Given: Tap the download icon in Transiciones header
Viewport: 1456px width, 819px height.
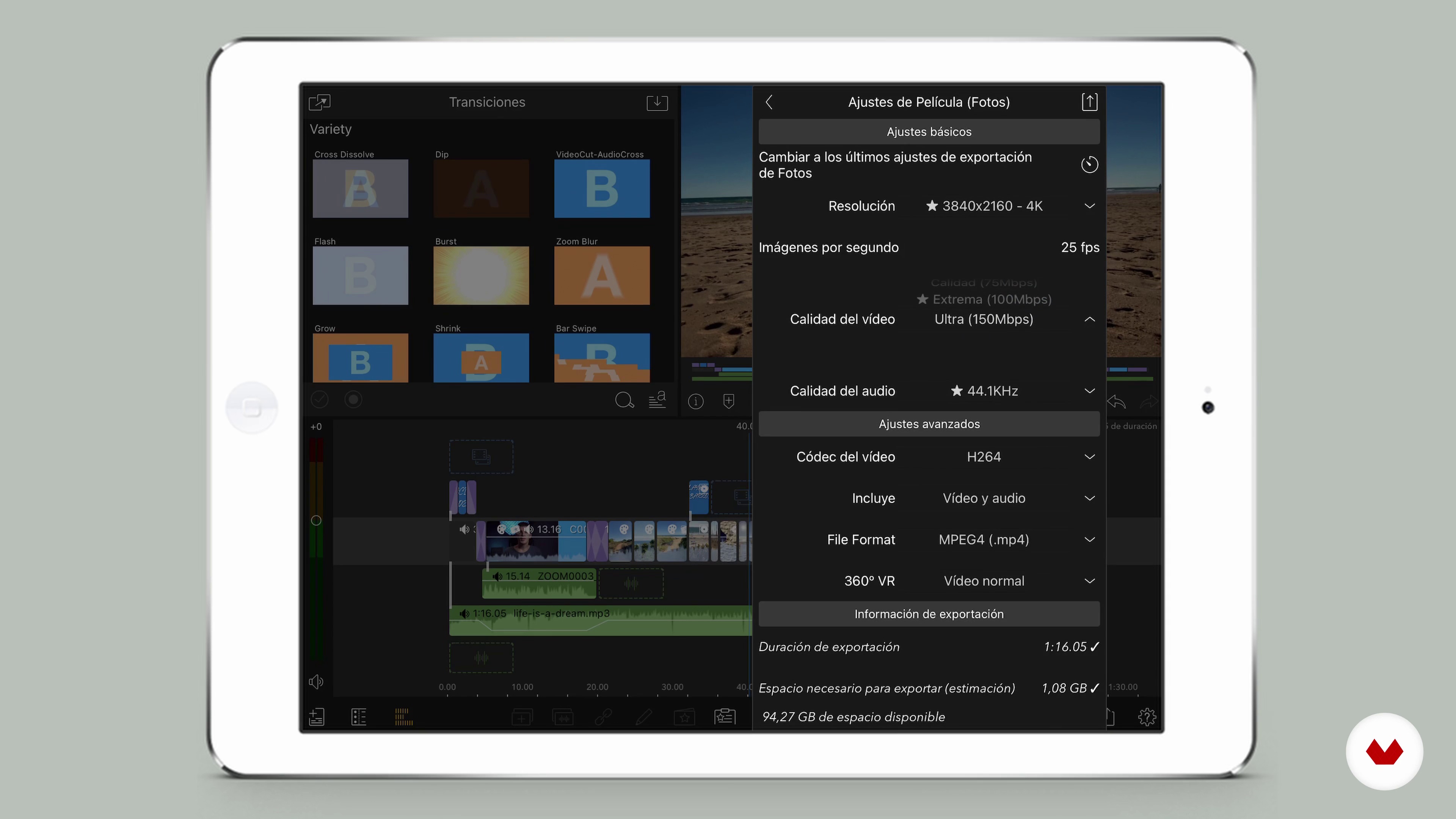Looking at the screenshot, I should pyautogui.click(x=657, y=102).
